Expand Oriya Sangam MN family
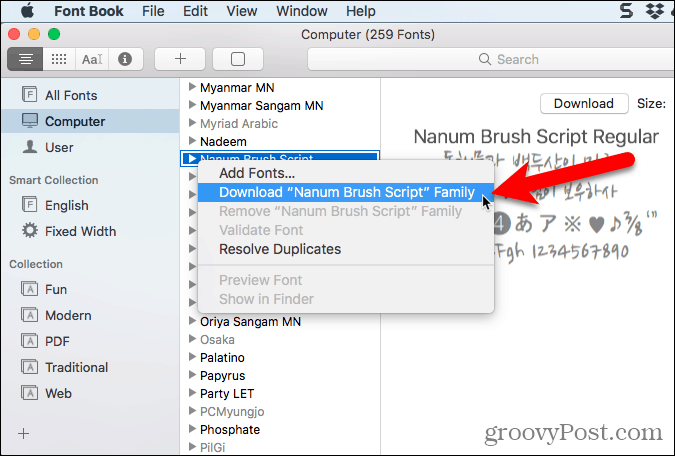The height and width of the screenshot is (456, 675). click(x=192, y=321)
